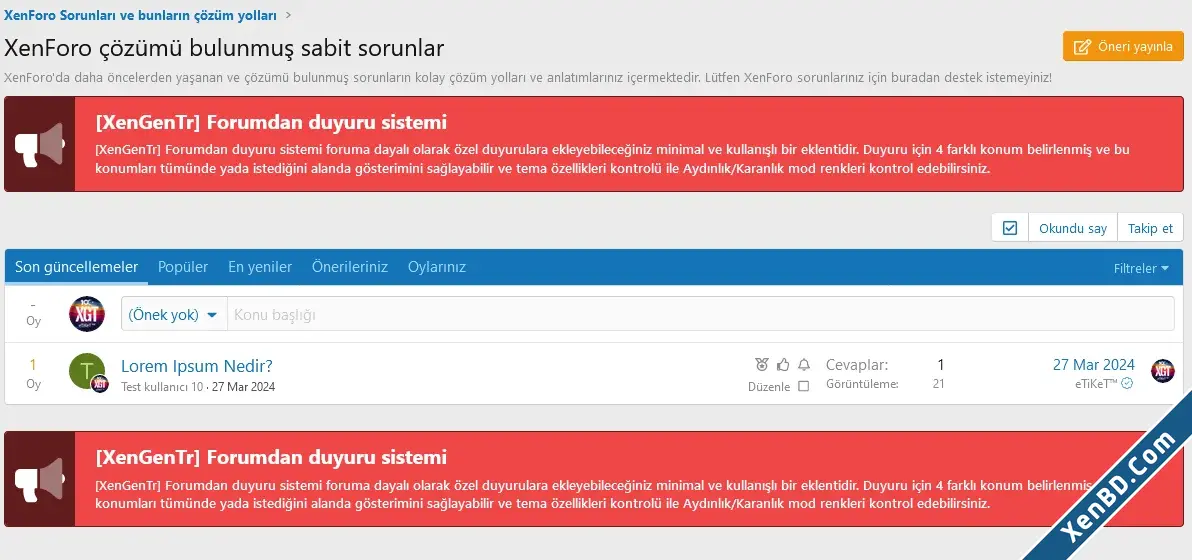This screenshot has width=1192, height=560.
Task: Open the (Önek yok) prefix dropdown
Action: (174, 314)
